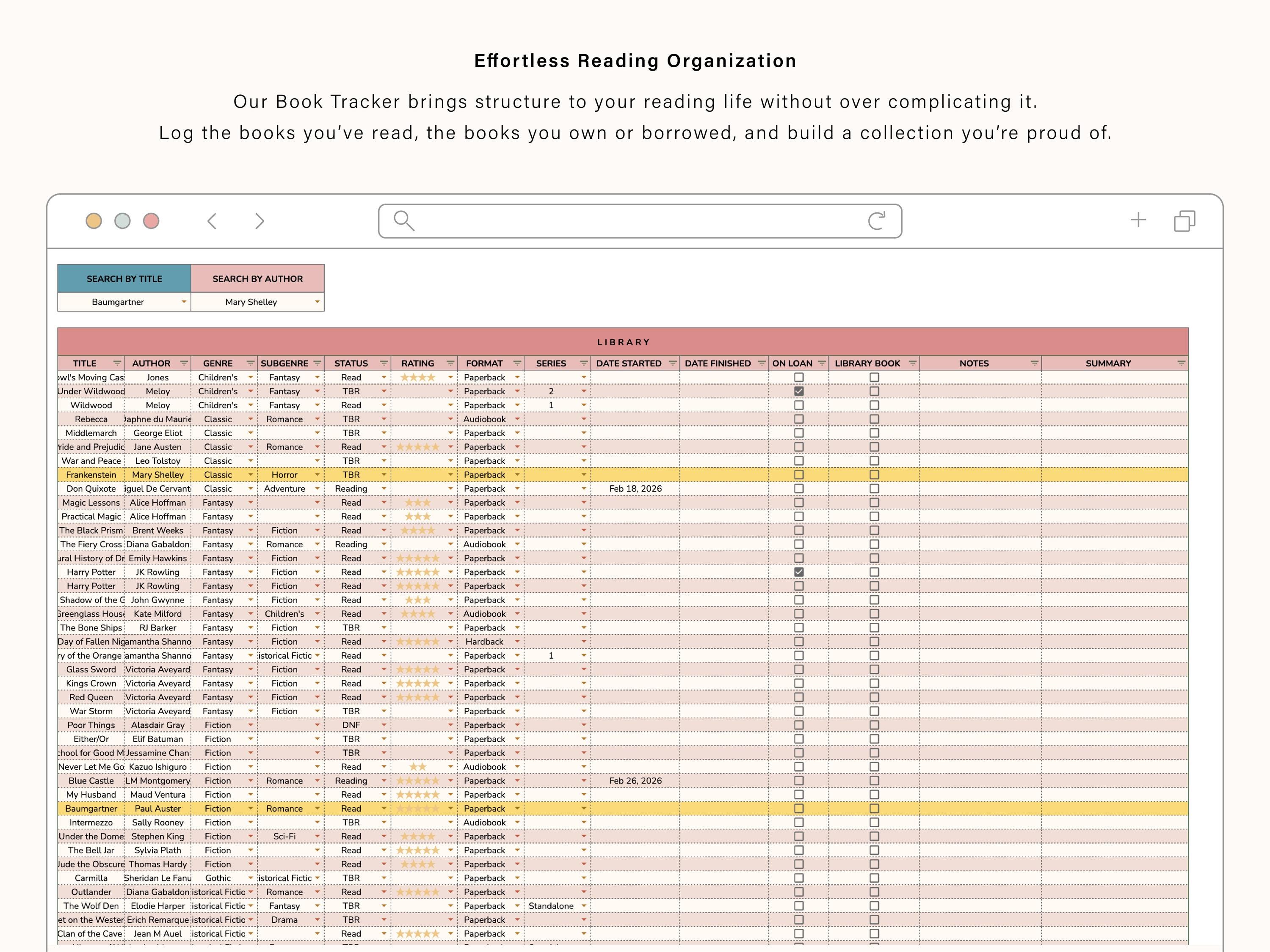Open the DATE STARTED column filter icon

[x=672, y=363]
